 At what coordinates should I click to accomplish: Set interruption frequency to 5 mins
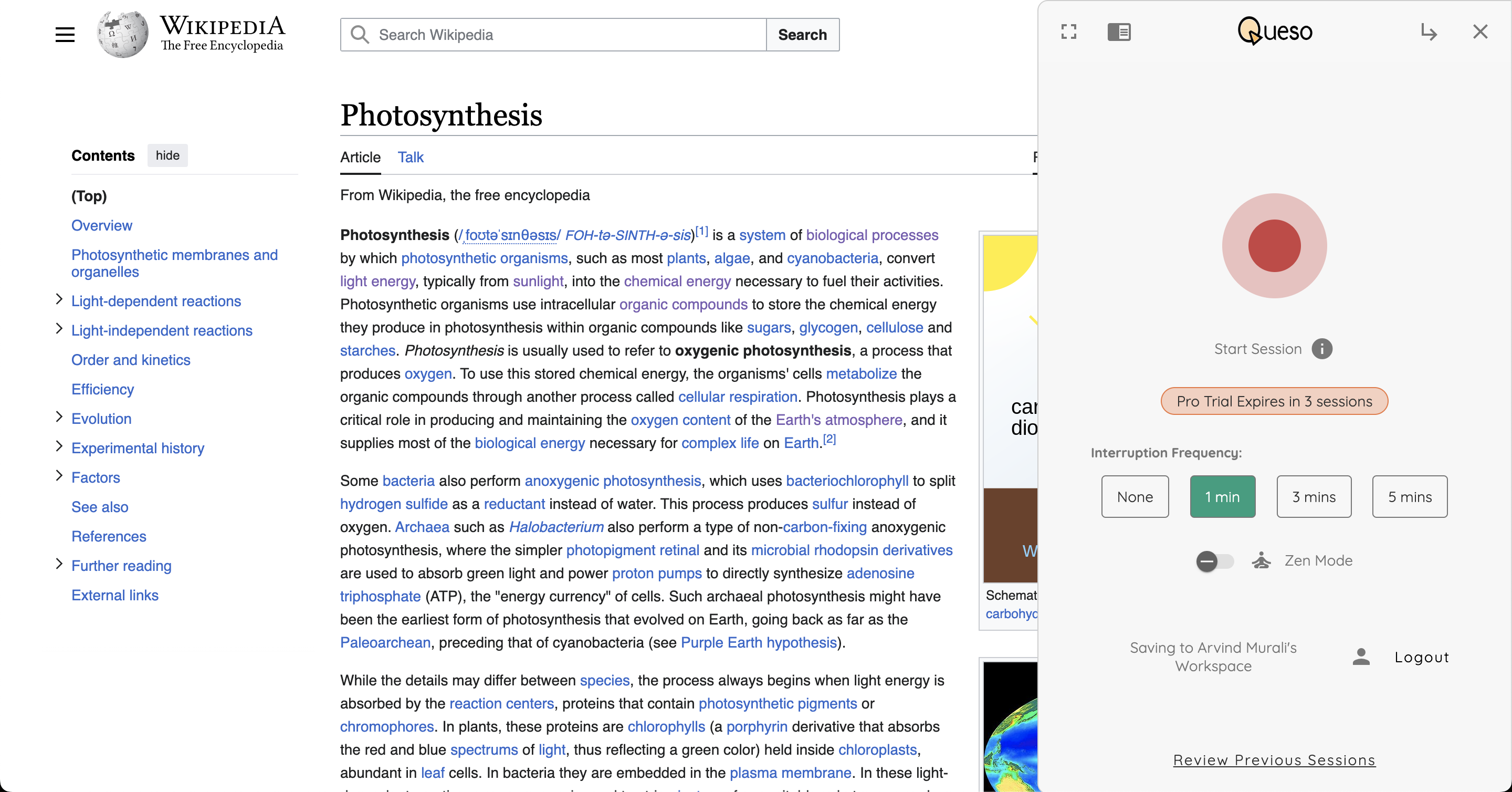tap(1409, 496)
